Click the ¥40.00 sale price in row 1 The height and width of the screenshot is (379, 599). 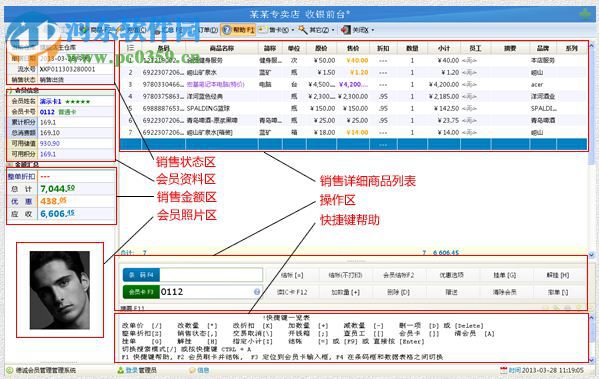358,60
